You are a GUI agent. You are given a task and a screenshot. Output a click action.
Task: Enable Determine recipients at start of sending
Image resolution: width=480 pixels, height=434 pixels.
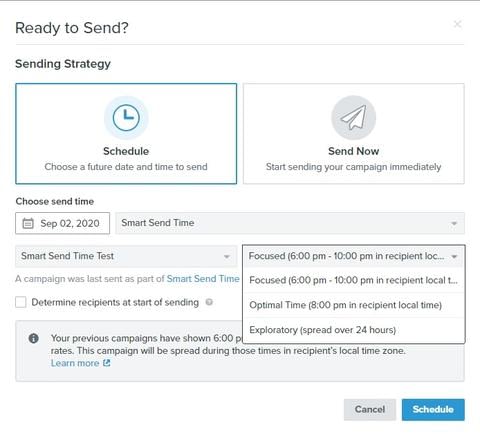click(21, 302)
